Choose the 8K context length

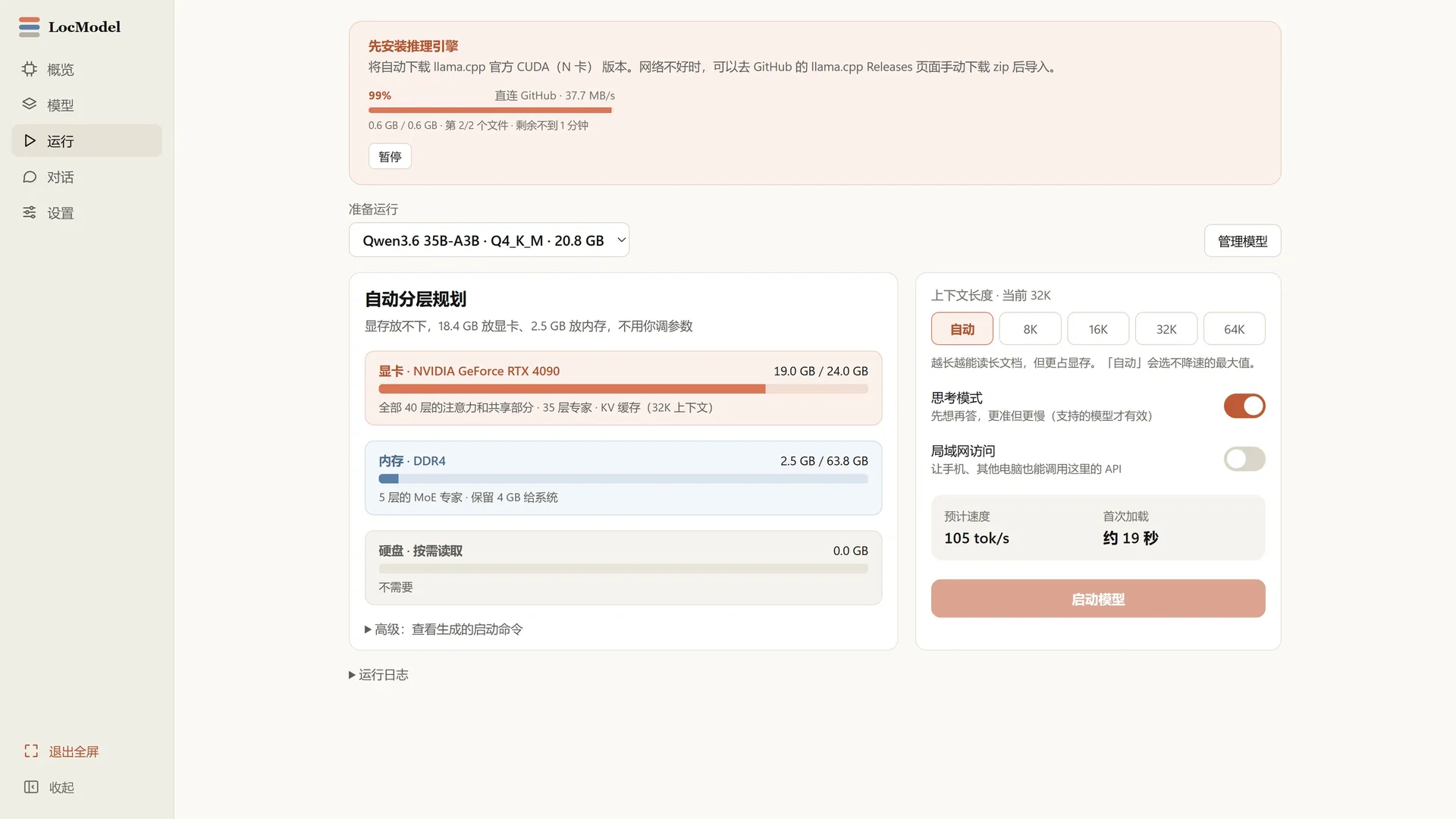[1030, 329]
